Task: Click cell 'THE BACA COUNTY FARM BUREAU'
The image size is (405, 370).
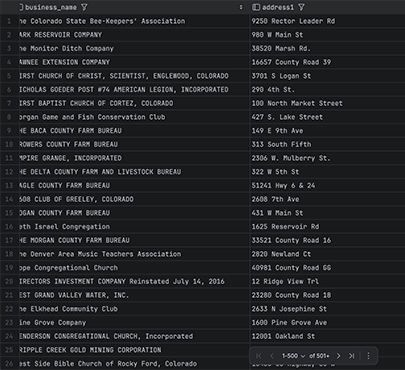Action: coord(134,131)
